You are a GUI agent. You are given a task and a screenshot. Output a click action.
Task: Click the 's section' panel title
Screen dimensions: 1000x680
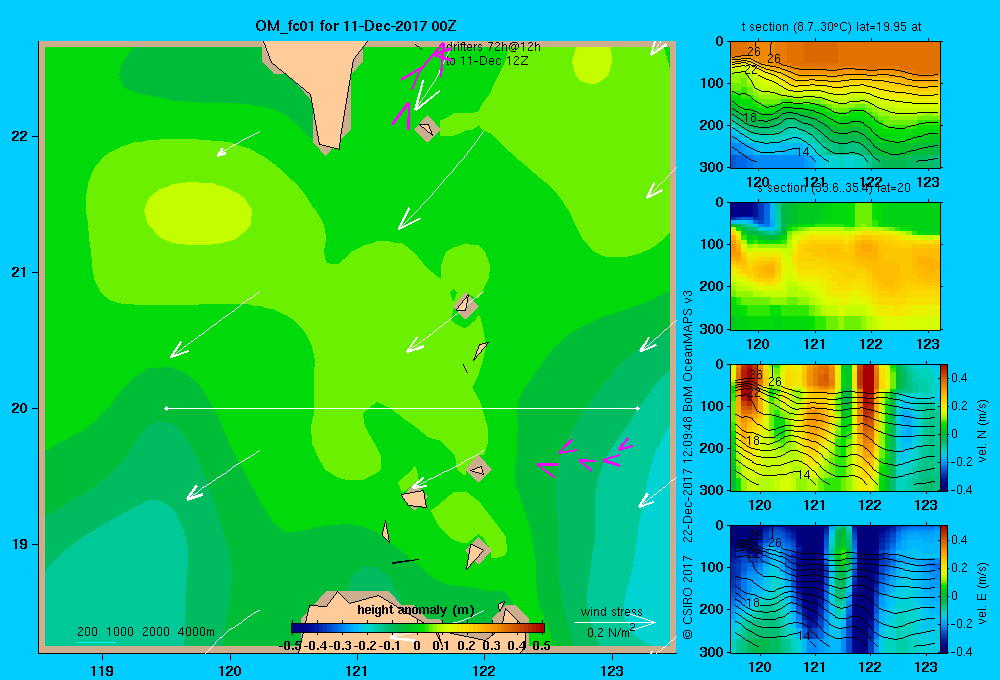pos(834,188)
